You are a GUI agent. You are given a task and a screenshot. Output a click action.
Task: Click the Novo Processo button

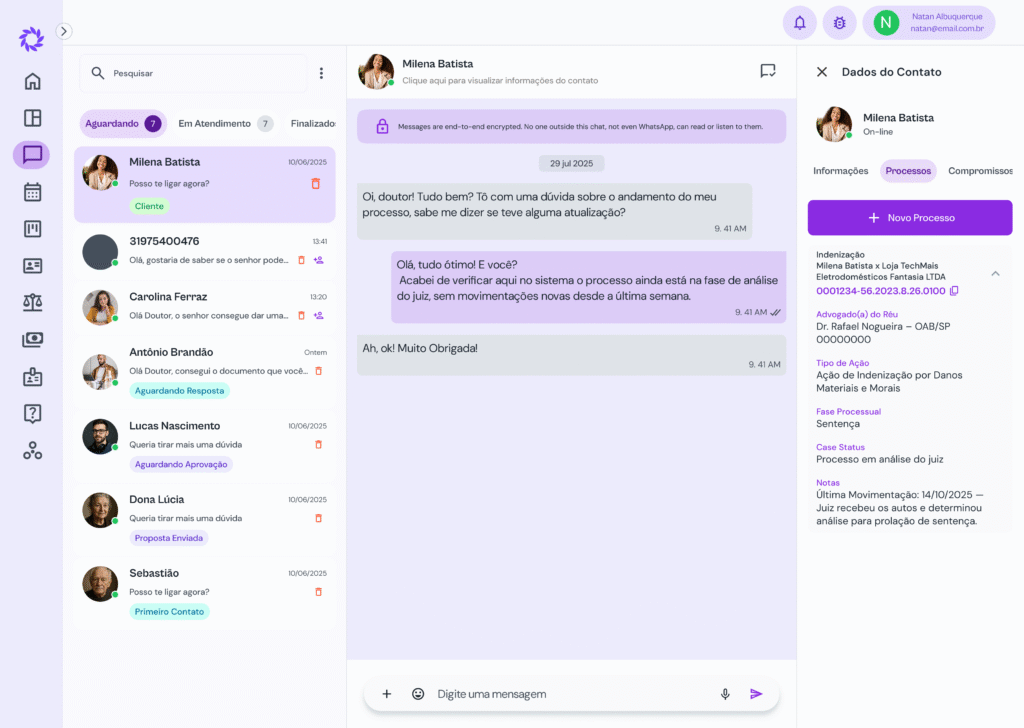(x=910, y=218)
